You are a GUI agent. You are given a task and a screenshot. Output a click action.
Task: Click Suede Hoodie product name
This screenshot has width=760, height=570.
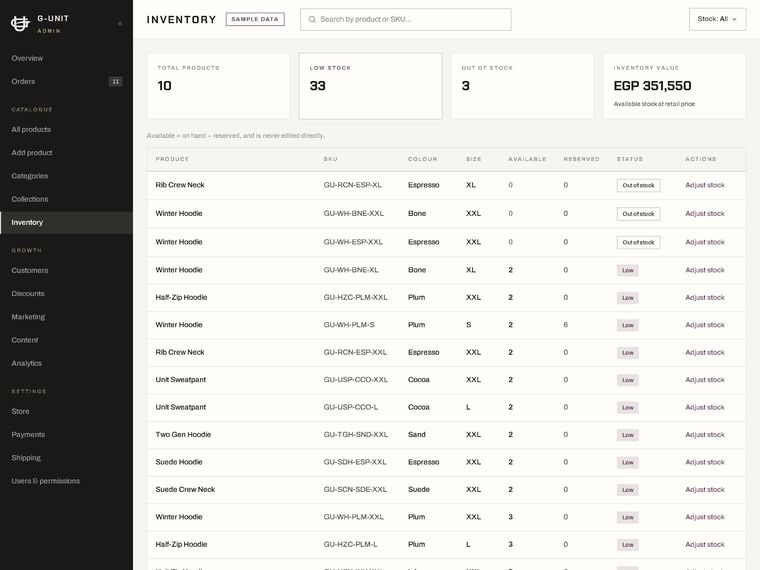[179, 462]
